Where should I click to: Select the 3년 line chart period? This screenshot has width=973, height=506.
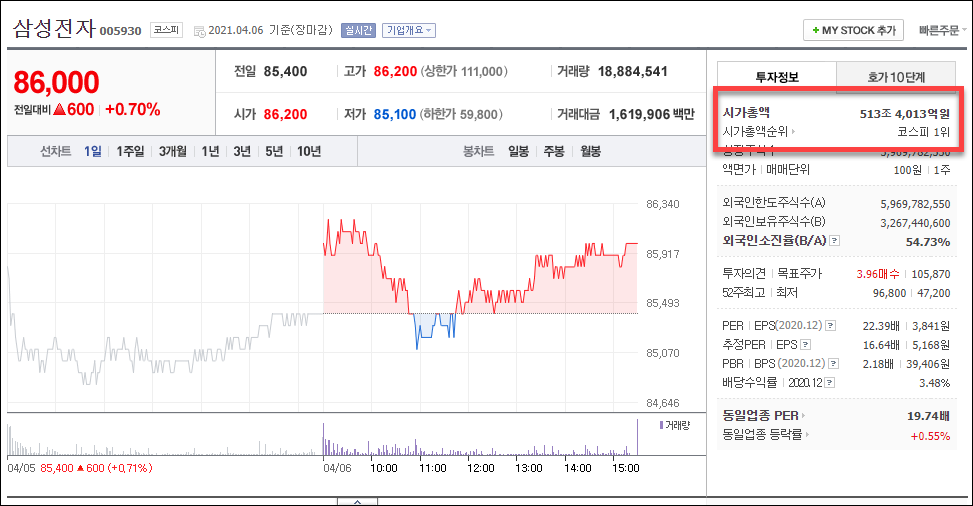coord(242,151)
